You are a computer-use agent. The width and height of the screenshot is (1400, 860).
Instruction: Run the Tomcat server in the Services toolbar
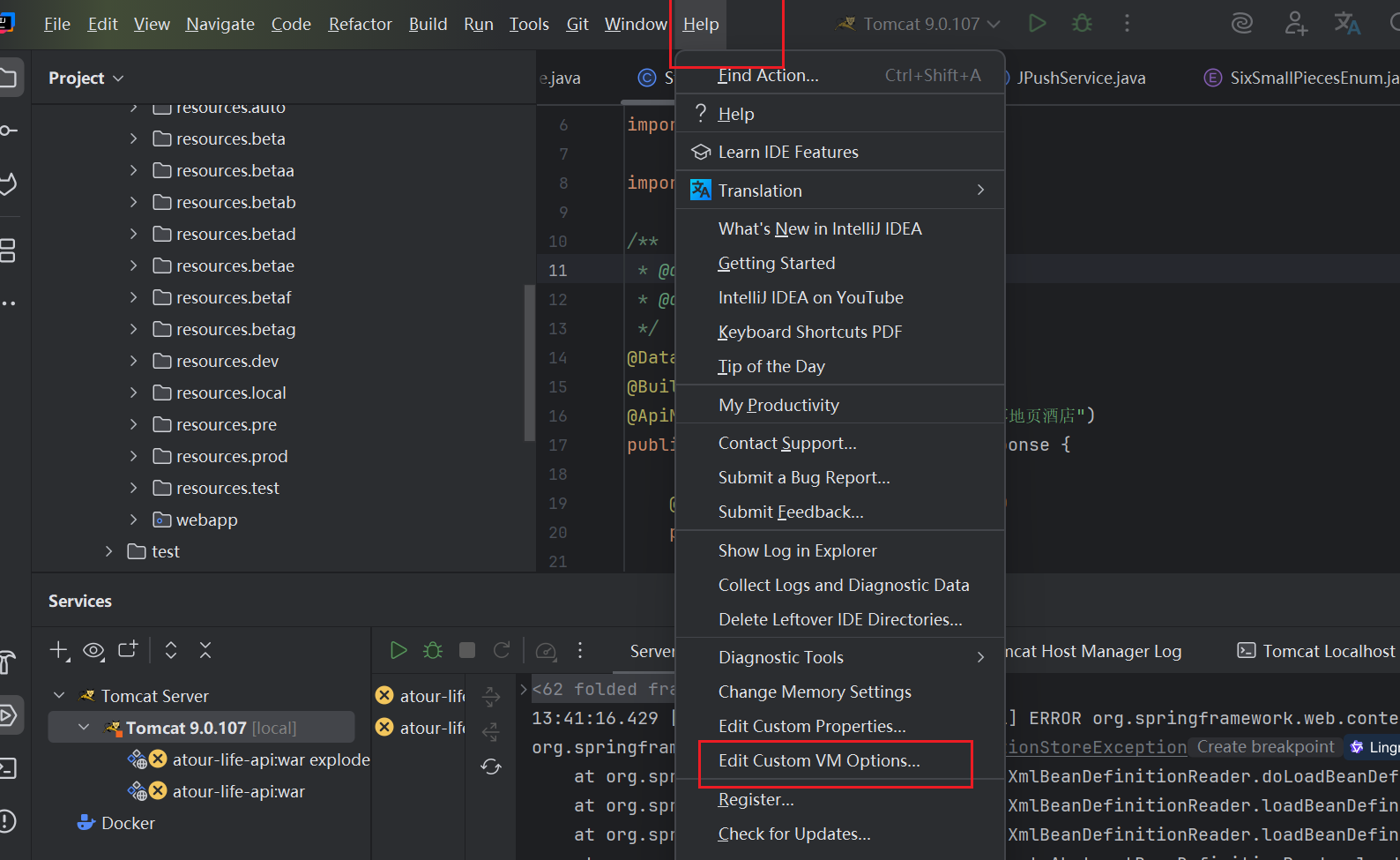click(x=398, y=651)
